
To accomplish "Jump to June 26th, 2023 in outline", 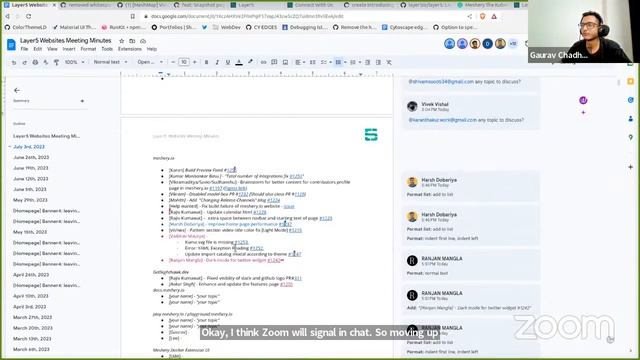I will (31, 157).
